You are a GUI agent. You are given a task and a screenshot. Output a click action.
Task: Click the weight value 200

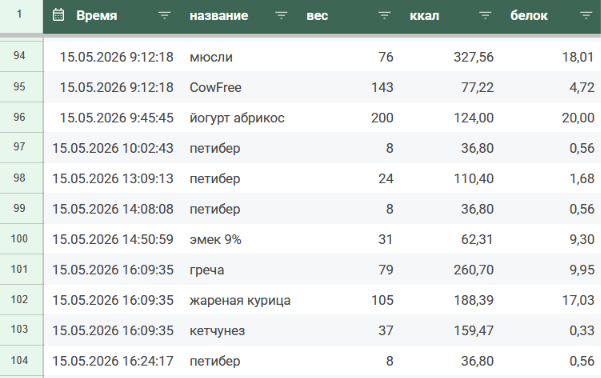pos(382,118)
